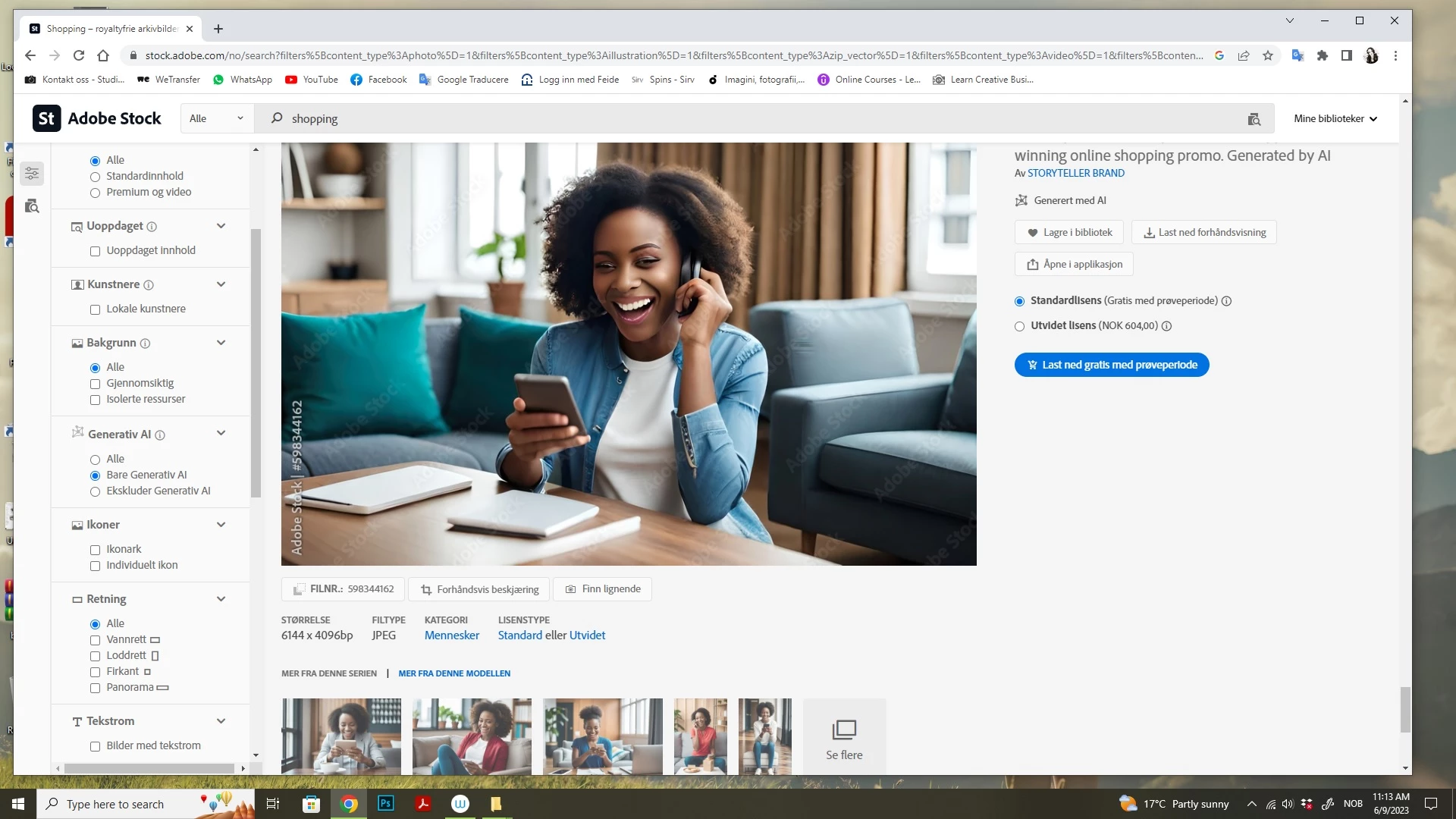Click info icon next to Standardlisens
1456x819 pixels.
pyautogui.click(x=1226, y=301)
